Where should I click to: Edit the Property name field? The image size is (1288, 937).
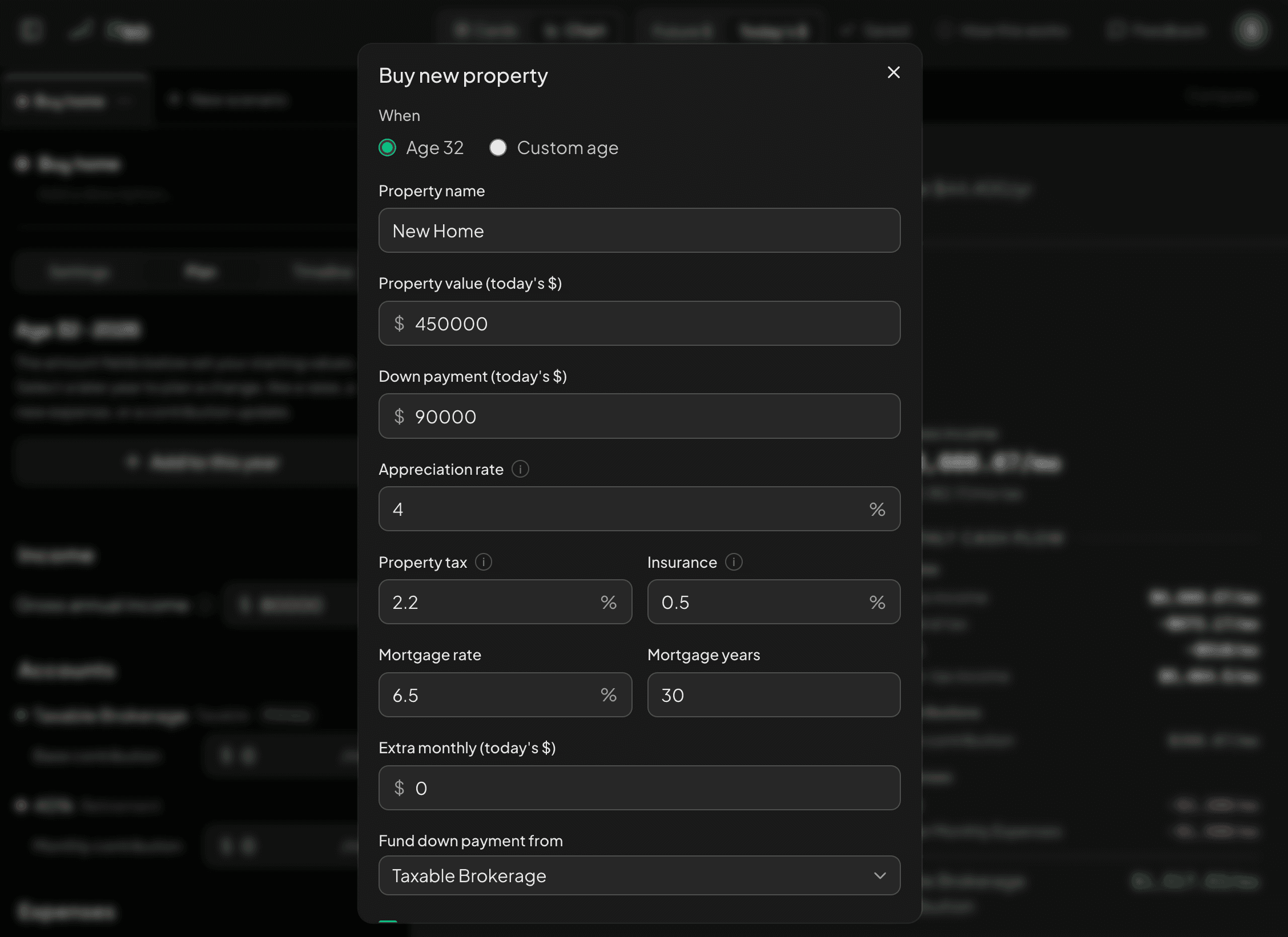639,231
